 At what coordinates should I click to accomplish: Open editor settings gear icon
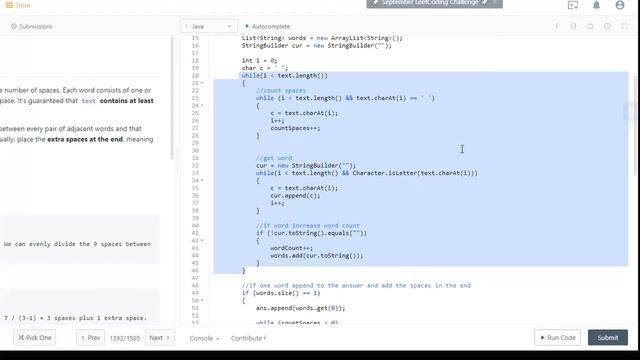pos(607,26)
